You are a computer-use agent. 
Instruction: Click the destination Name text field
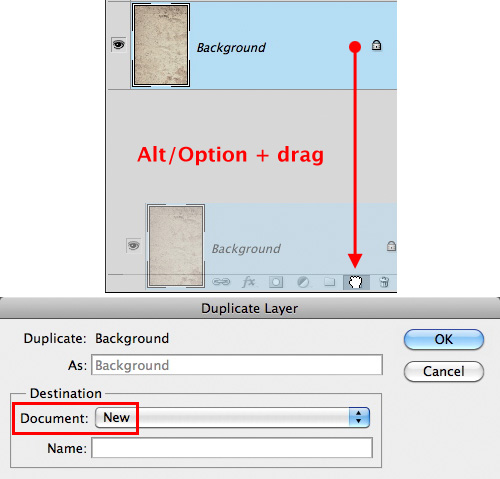tap(232, 448)
